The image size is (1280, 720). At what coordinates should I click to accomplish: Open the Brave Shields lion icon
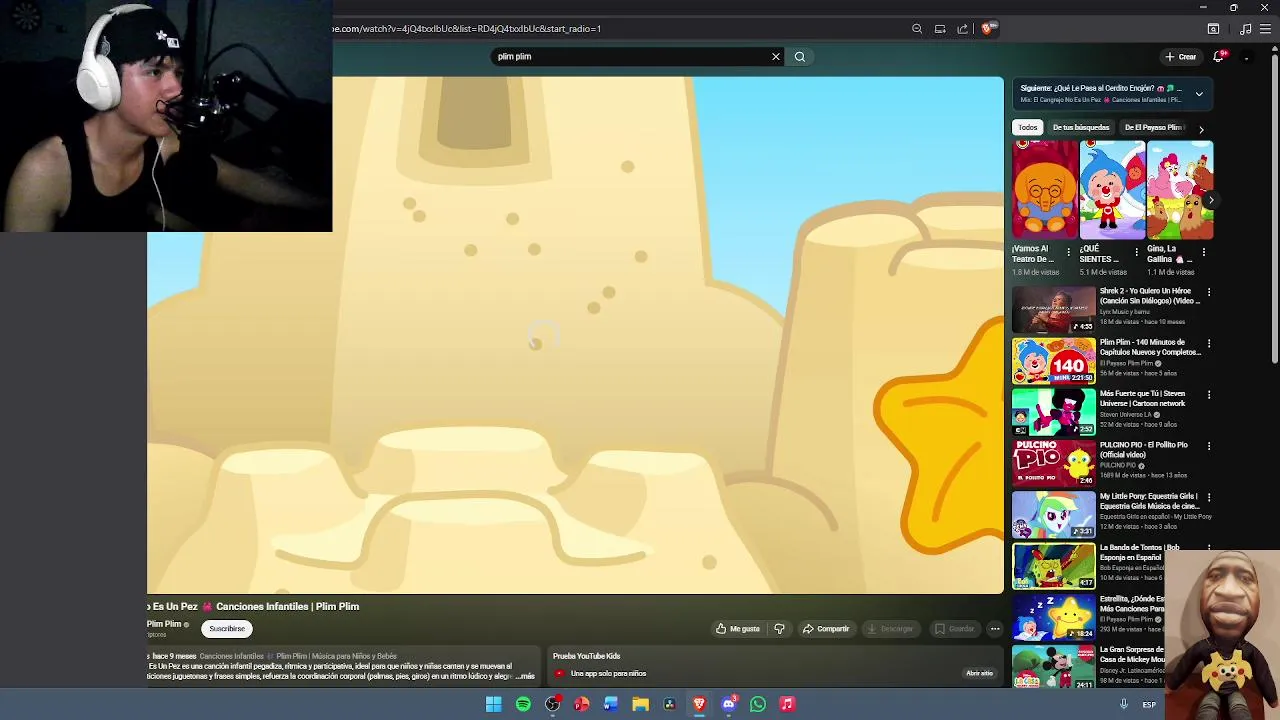pos(987,29)
